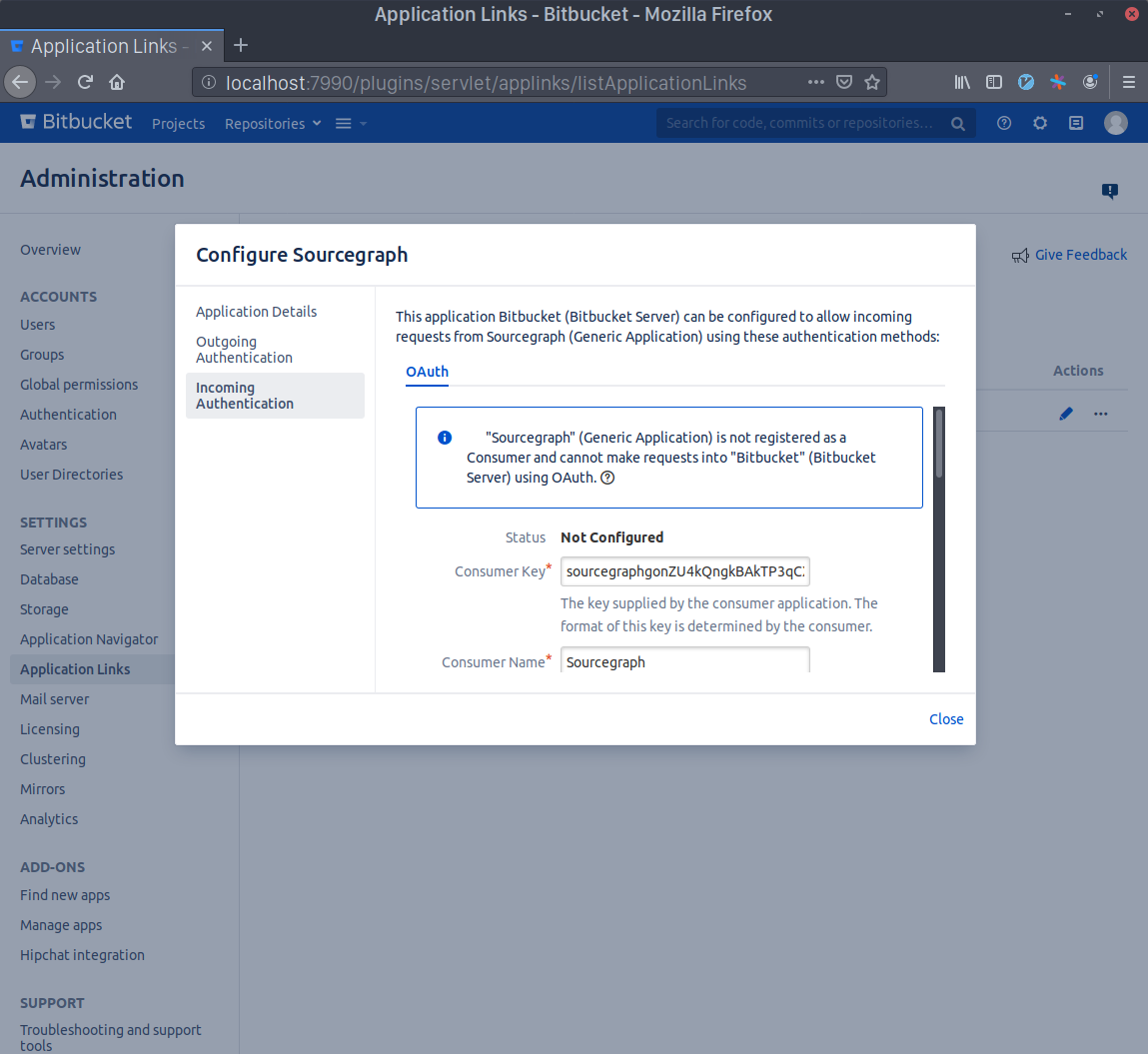The height and width of the screenshot is (1054, 1148).
Task: Open Mail server settings
Action: click(55, 699)
